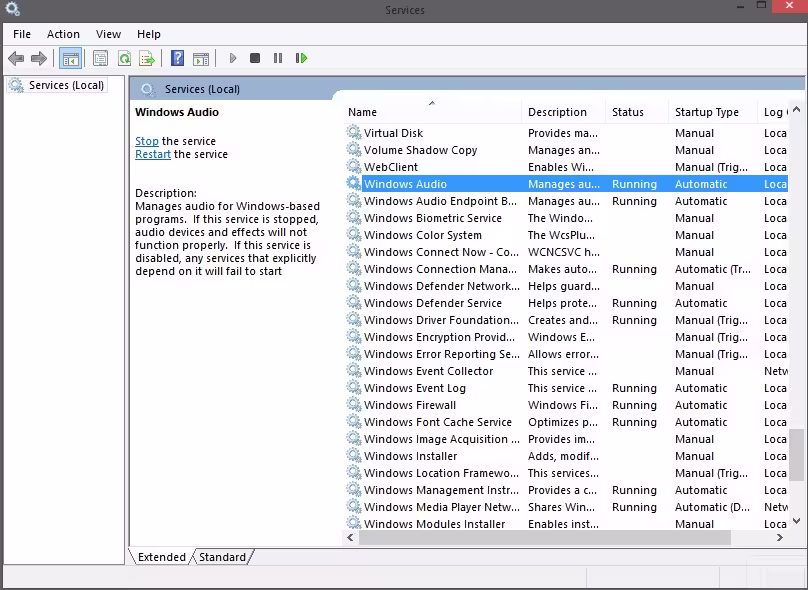The height and width of the screenshot is (590, 808).
Task: Select the Windows Defender Service row
Action: point(565,303)
